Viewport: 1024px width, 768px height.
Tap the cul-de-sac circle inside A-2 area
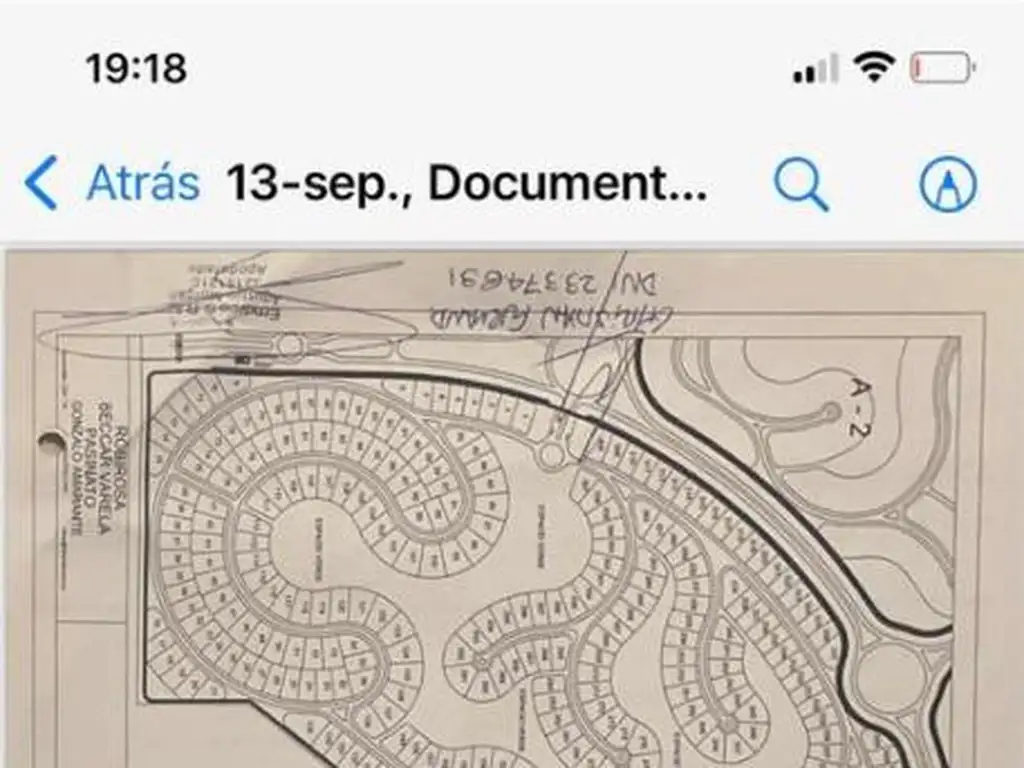click(830, 413)
